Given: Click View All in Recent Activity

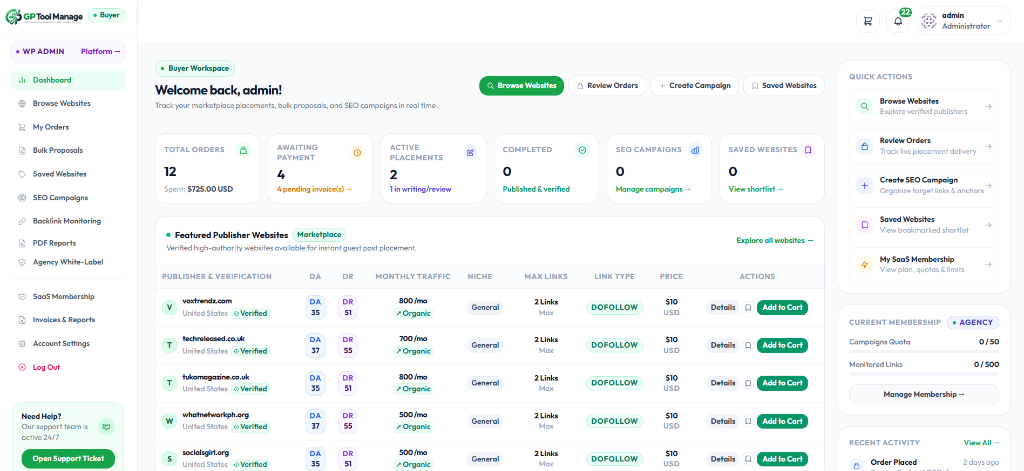Looking at the screenshot, I should pyautogui.click(x=981, y=443).
